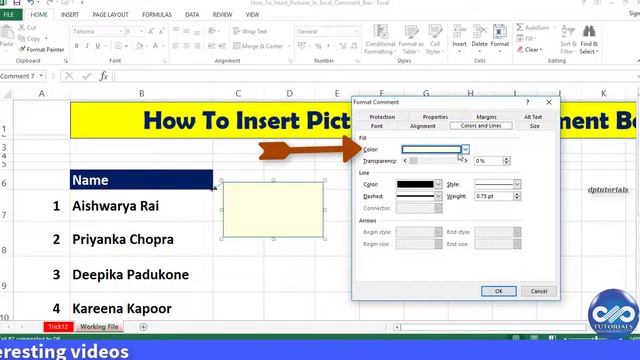Click the Save icon in quick access toolbar
The width and height of the screenshot is (640, 360).
(x=16, y=3)
